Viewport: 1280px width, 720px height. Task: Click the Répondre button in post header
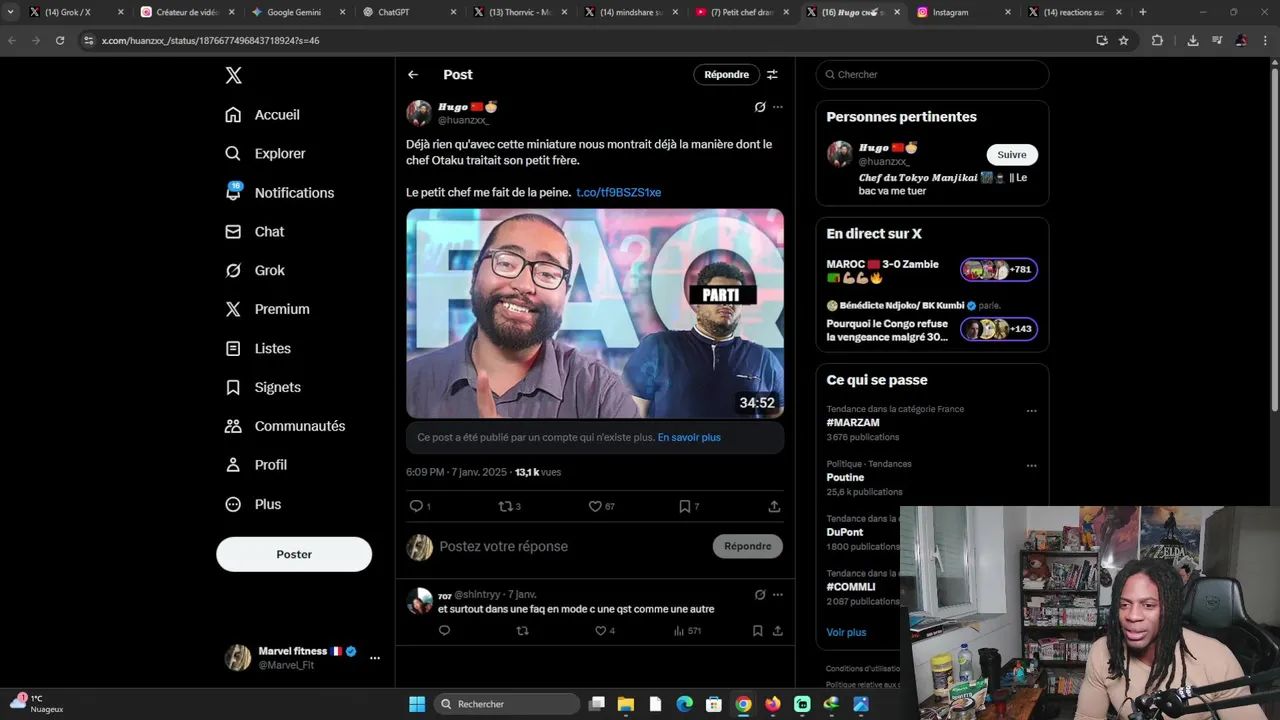pos(726,75)
